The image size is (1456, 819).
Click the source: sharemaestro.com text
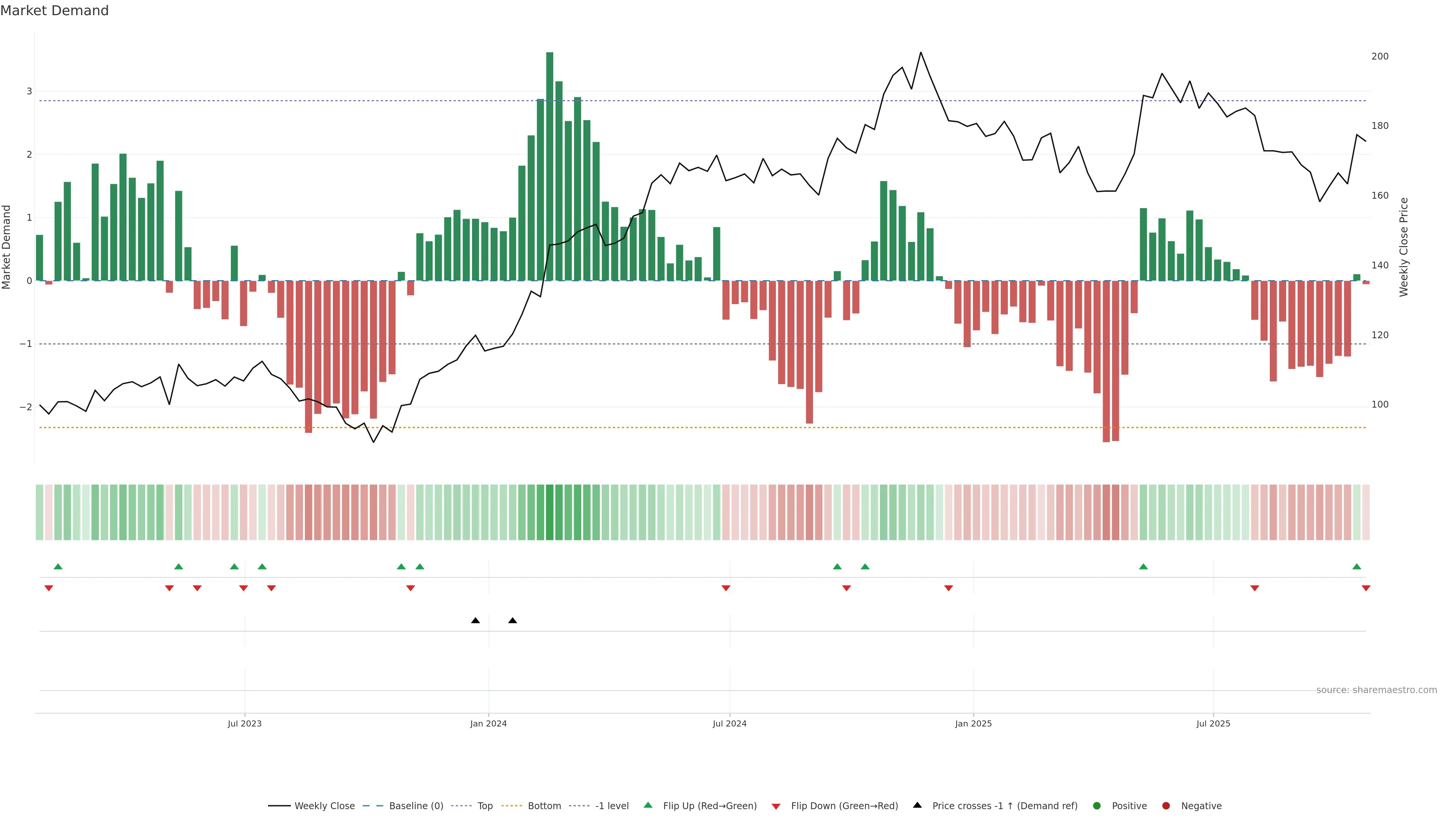point(1376,690)
